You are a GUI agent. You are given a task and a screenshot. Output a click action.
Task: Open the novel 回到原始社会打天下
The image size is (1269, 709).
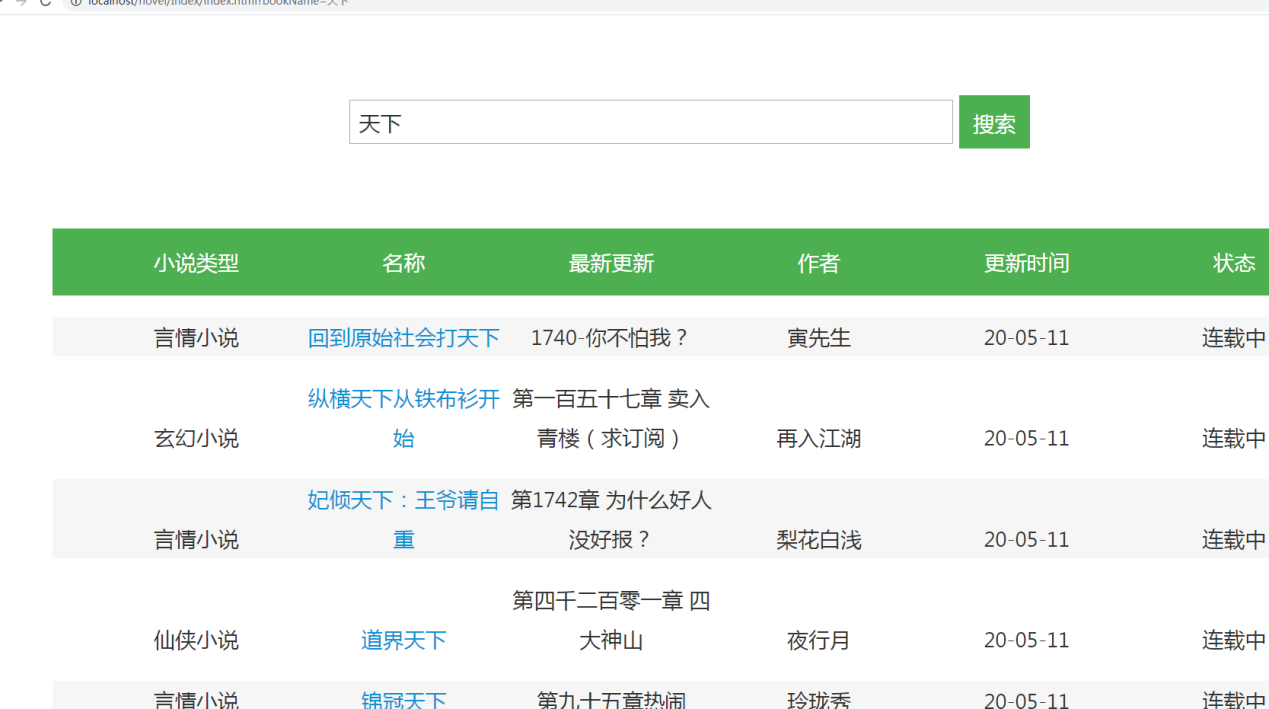click(403, 338)
